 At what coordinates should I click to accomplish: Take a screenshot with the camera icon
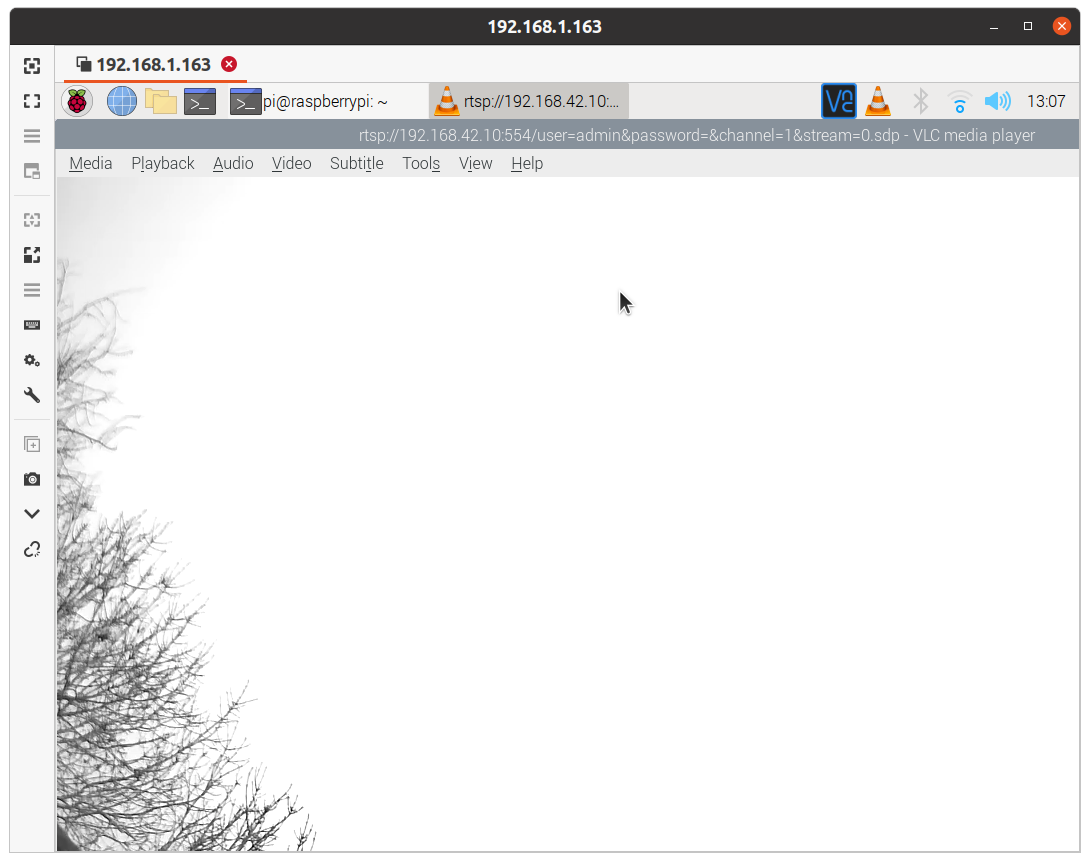(32, 479)
